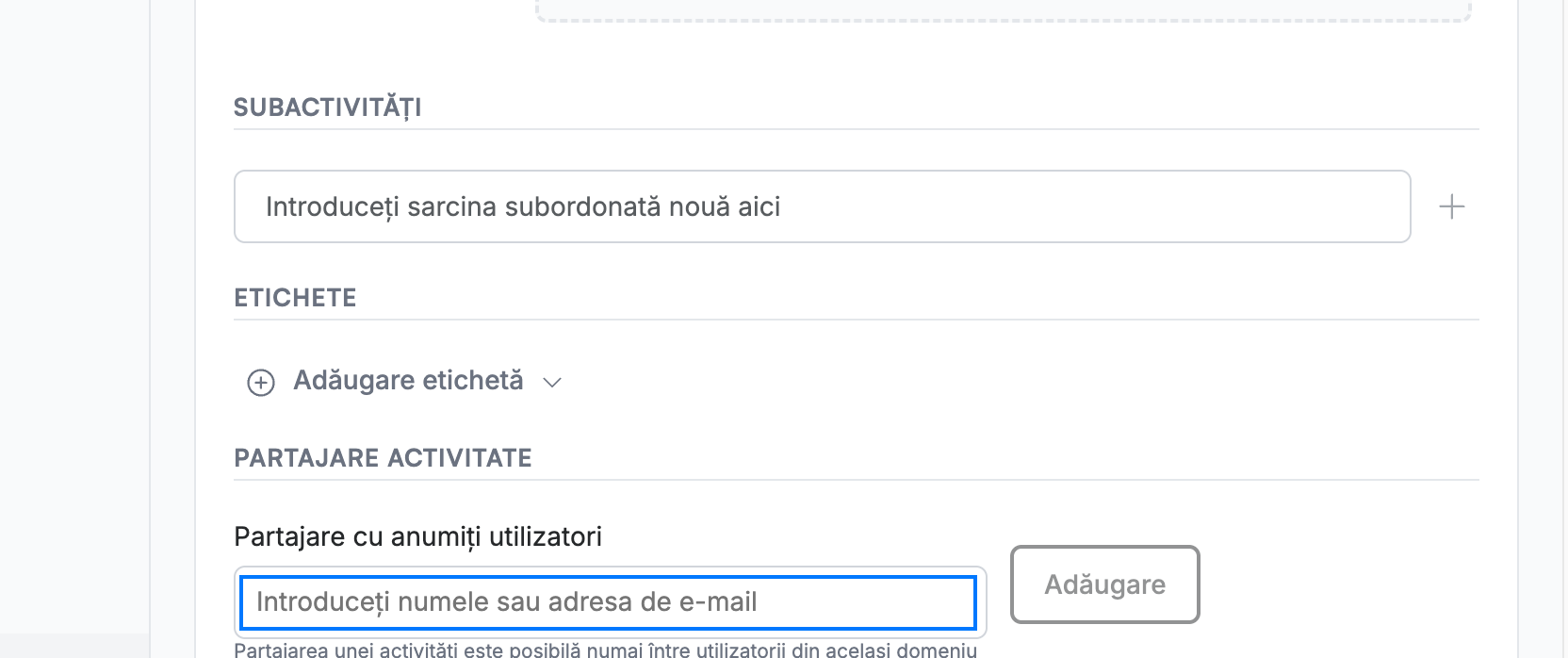Click the circled plus icon for Adăugare etichetă
Viewport: 1568px width, 658px height.
pos(261,382)
